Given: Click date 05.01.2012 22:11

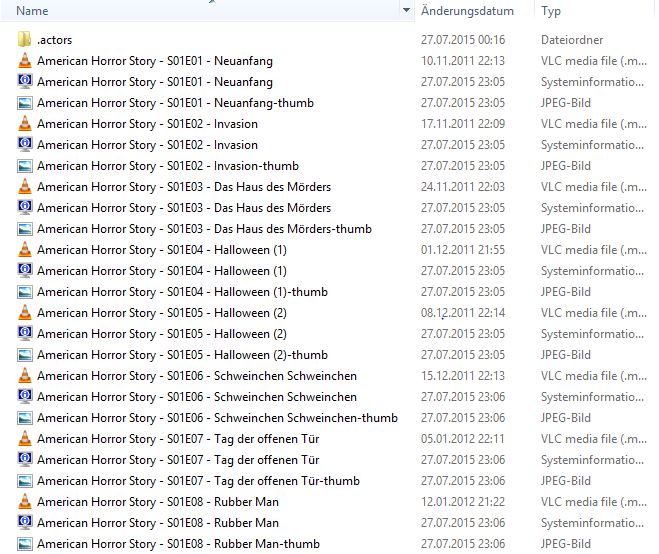Looking at the screenshot, I should click(463, 439).
